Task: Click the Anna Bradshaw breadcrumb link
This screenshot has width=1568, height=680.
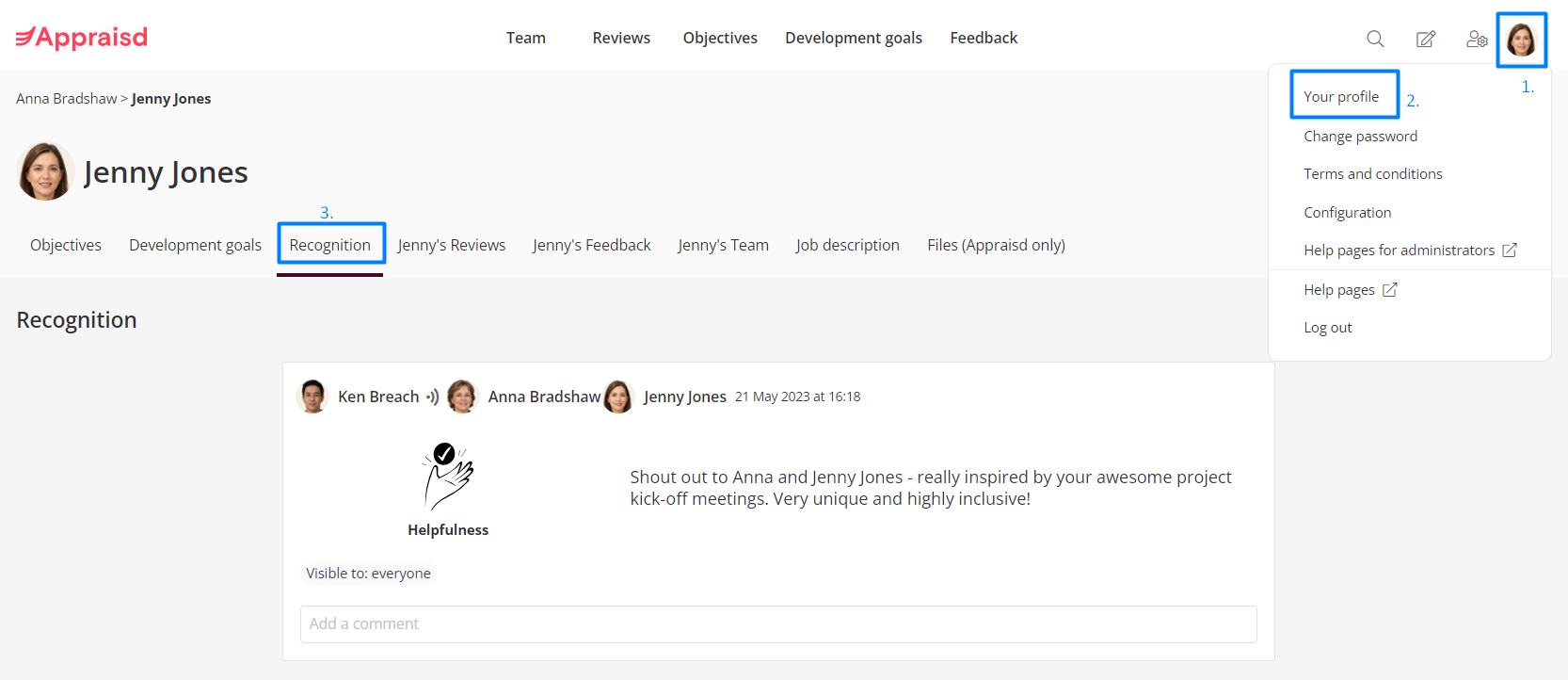Action: 66,99
